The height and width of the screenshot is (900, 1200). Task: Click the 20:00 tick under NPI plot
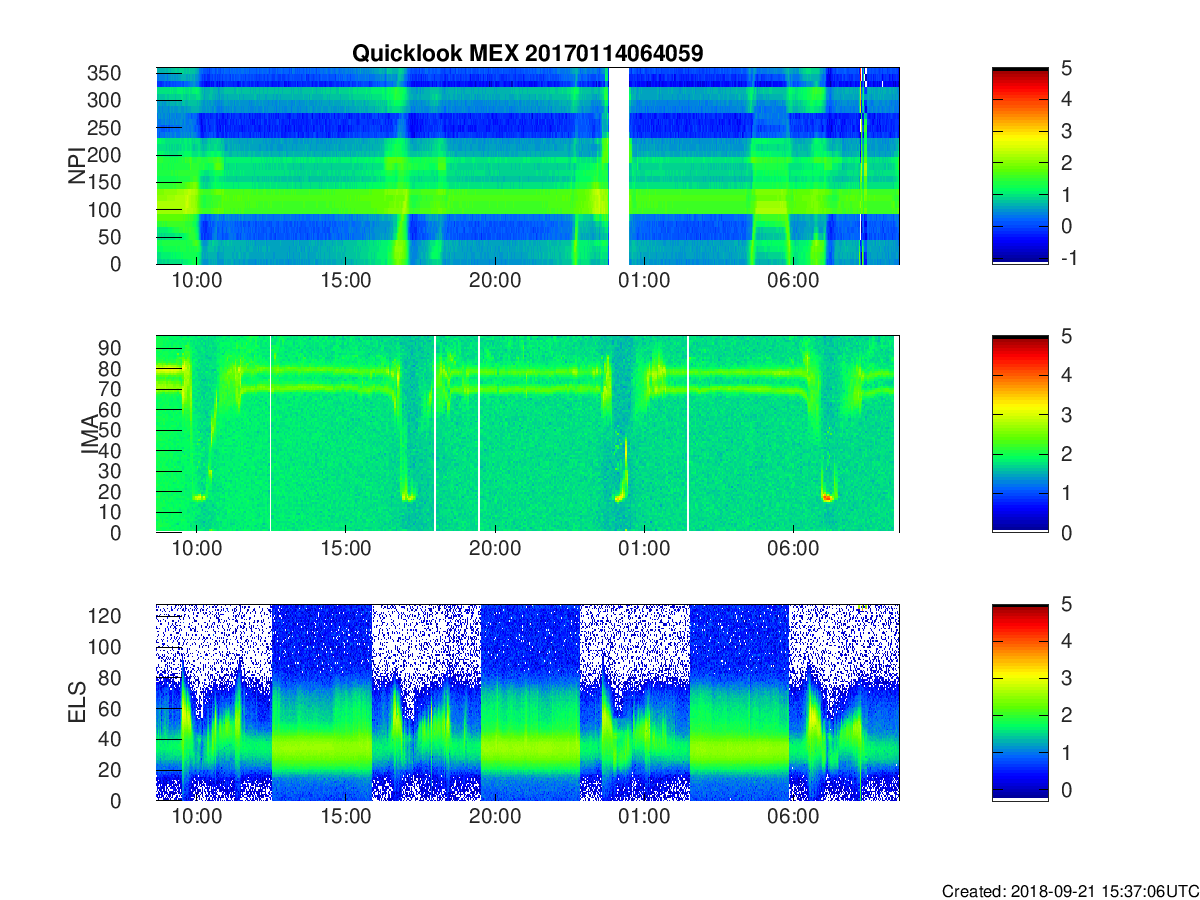click(x=495, y=281)
